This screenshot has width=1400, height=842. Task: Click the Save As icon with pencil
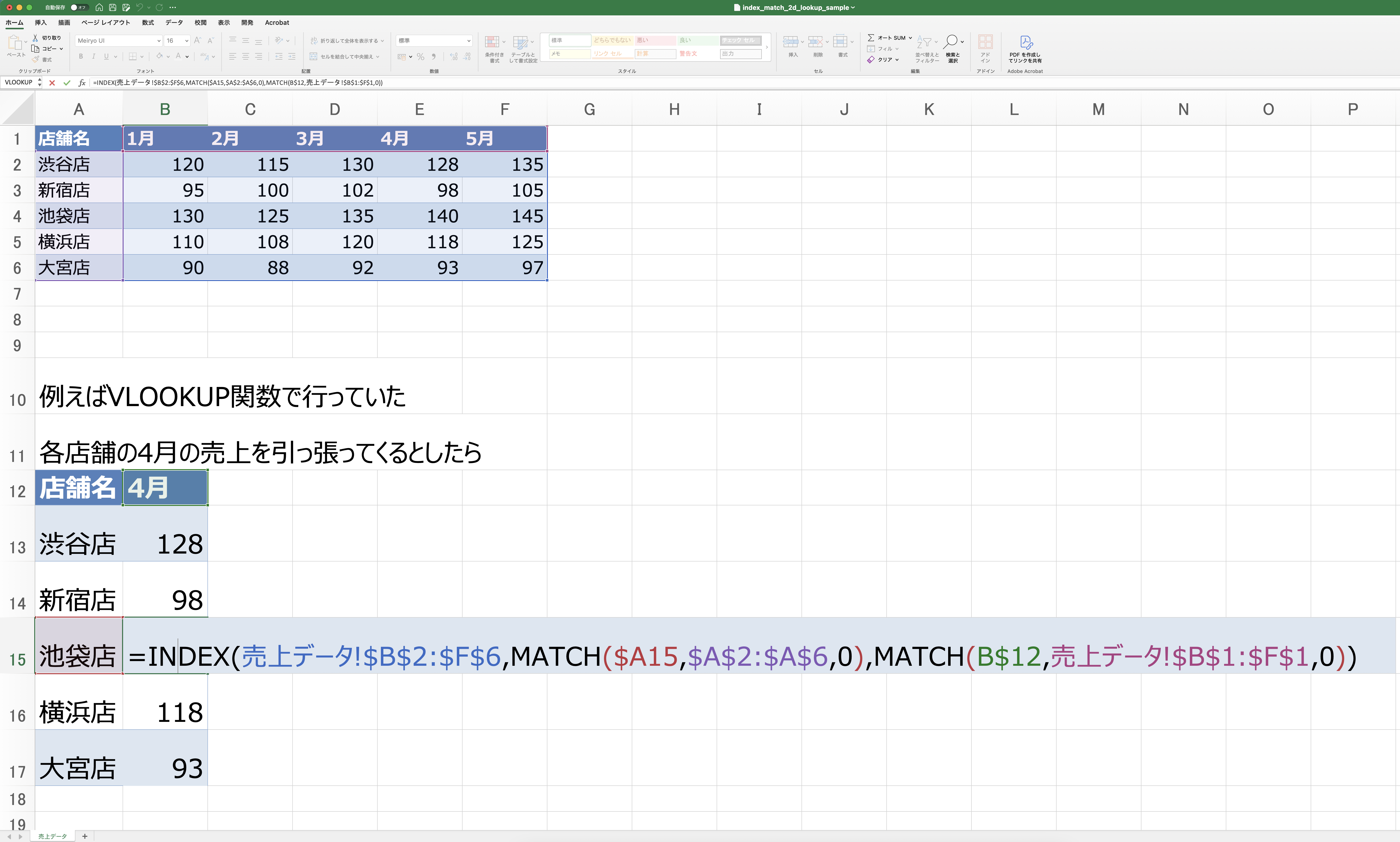pyautogui.click(x=126, y=7)
